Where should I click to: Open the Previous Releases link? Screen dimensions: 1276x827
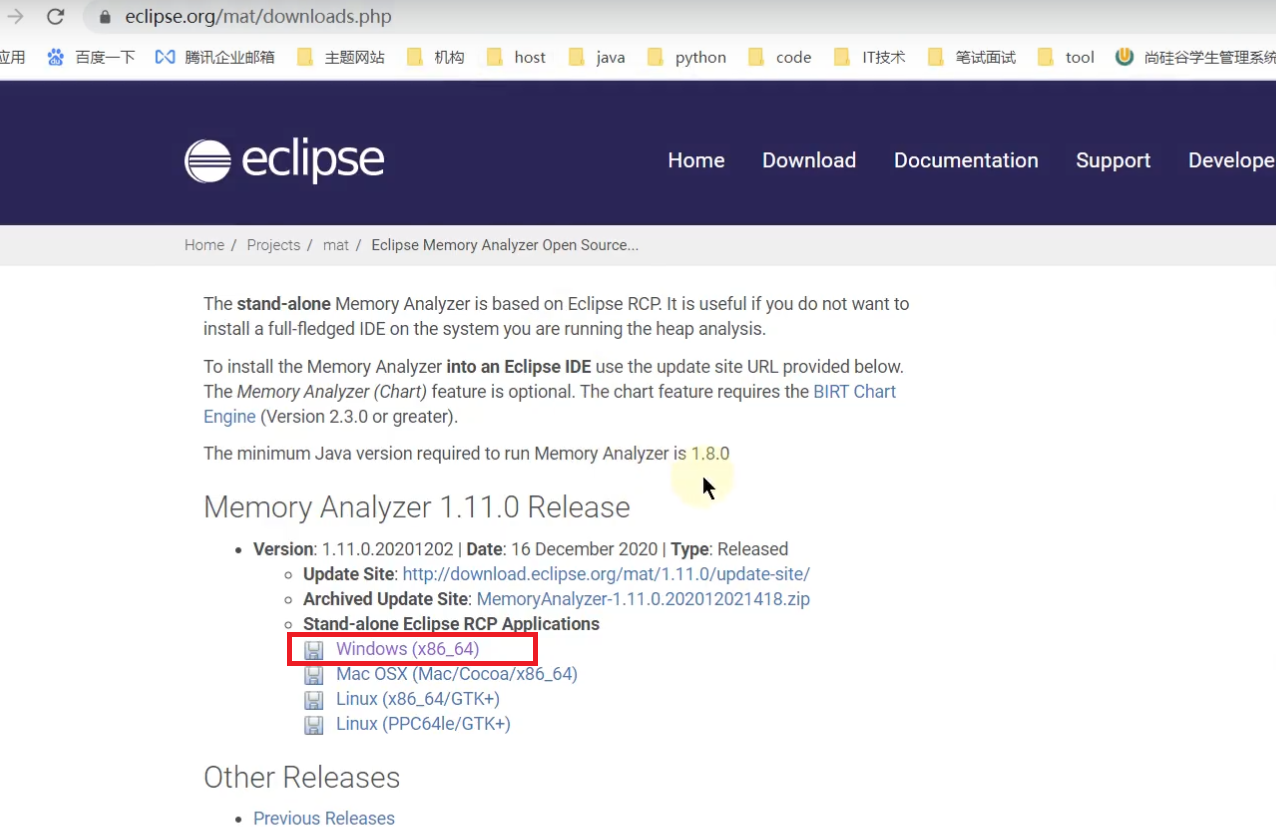[324, 818]
